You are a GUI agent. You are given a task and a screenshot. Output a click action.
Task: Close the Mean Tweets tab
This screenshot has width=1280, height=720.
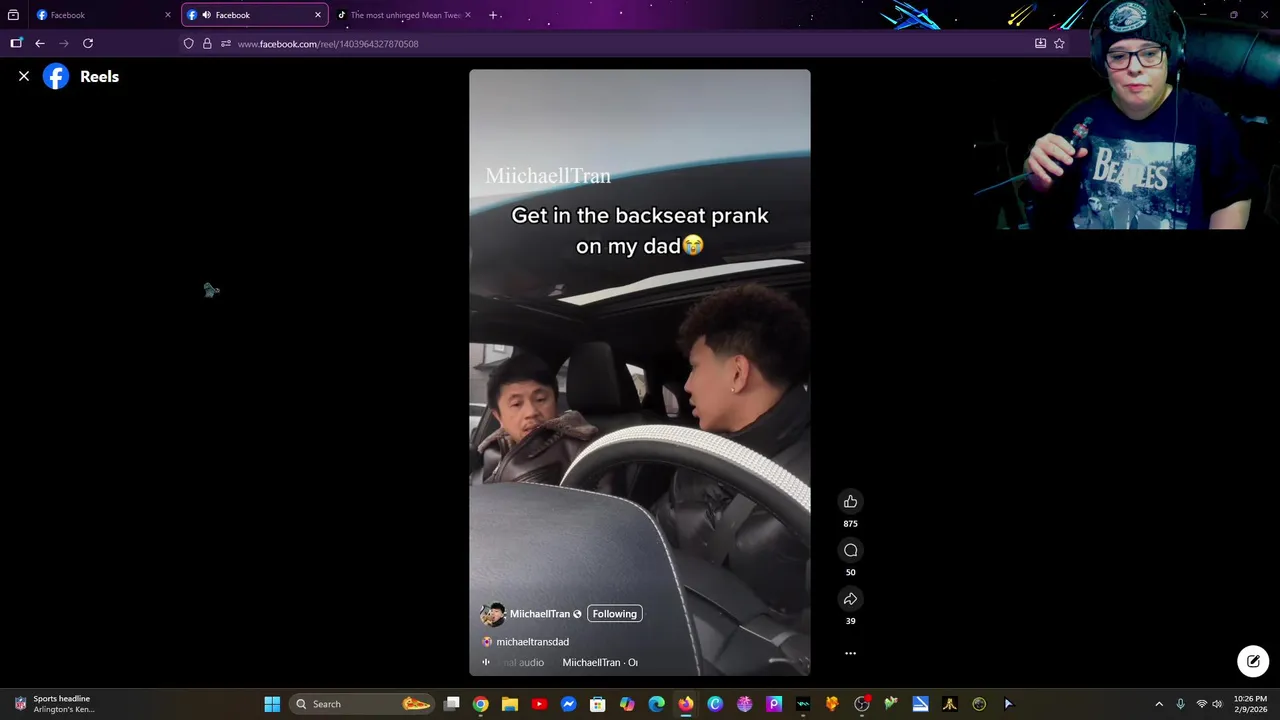point(467,15)
